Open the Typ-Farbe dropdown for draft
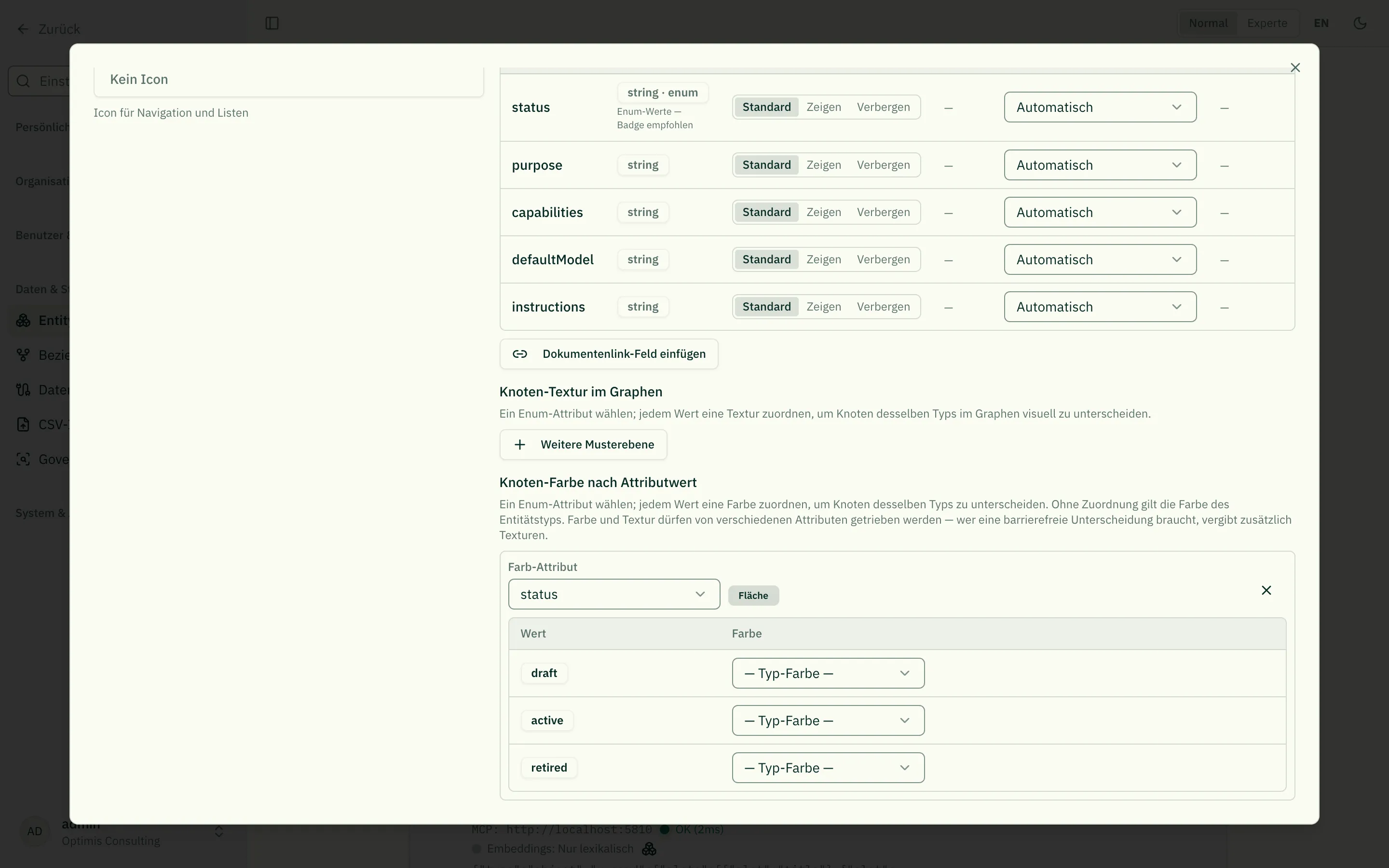Screen dimensions: 1389x868 pyautogui.click(x=828, y=673)
